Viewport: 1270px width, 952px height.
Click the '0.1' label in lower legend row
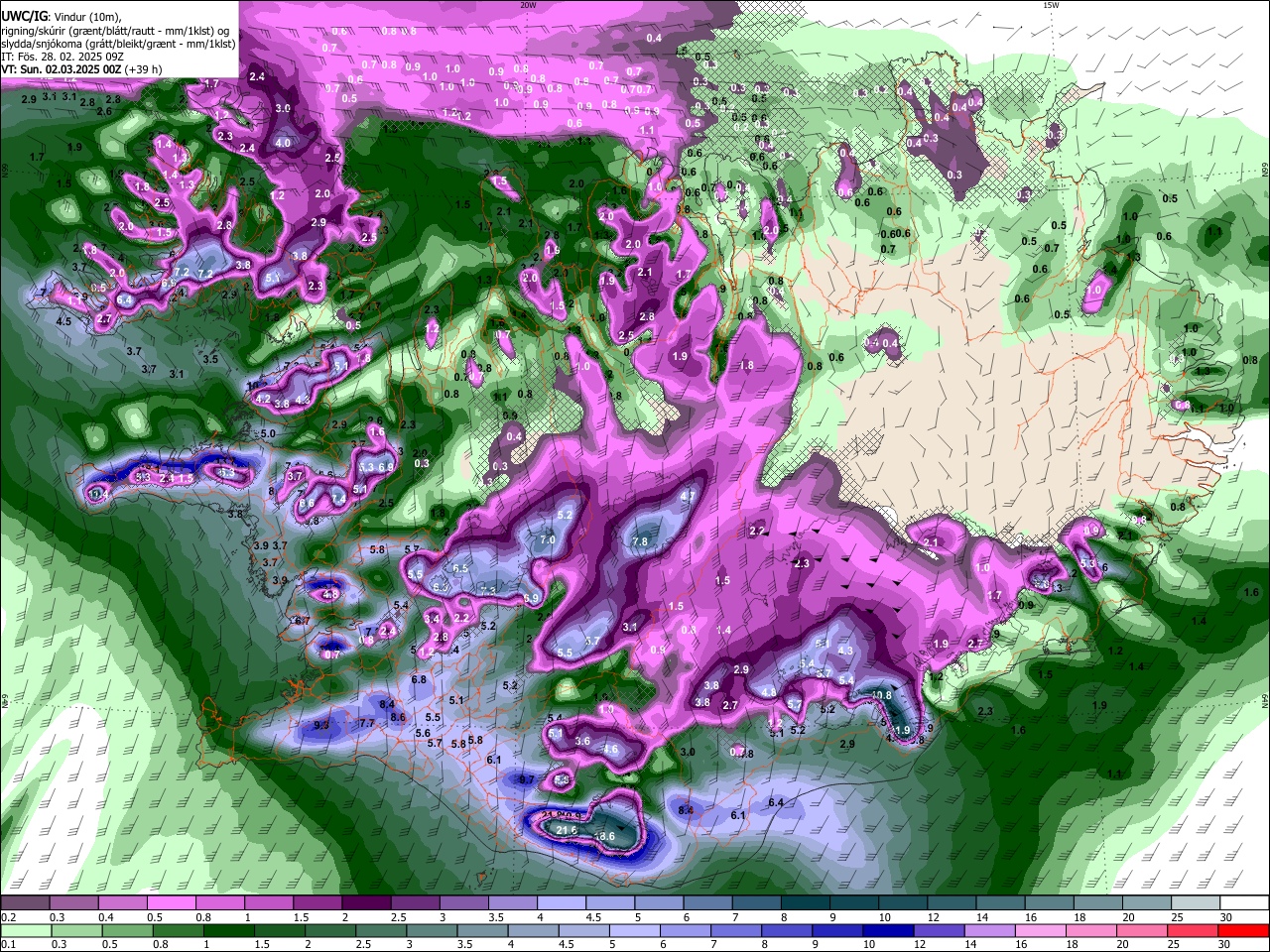click(8, 945)
